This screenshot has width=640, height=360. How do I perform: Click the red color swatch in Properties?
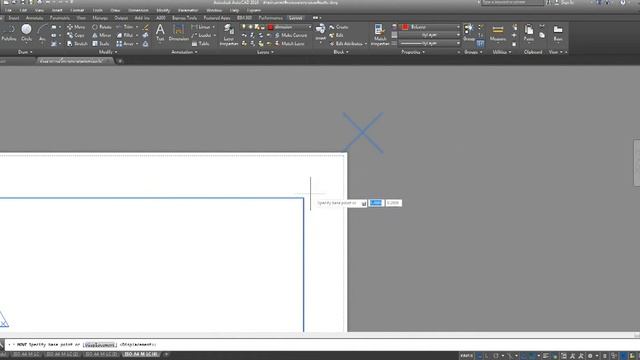pos(405,27)
